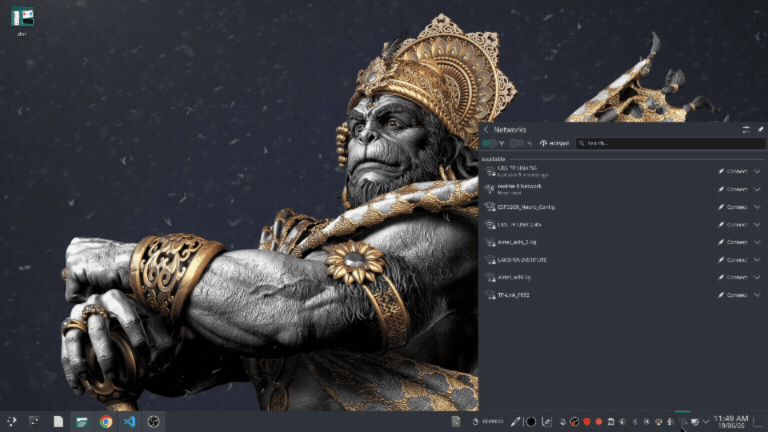This screenshot has height=432, width=768.
Task: Connect to realme 8 Network
Action: [x=733, y=189]
